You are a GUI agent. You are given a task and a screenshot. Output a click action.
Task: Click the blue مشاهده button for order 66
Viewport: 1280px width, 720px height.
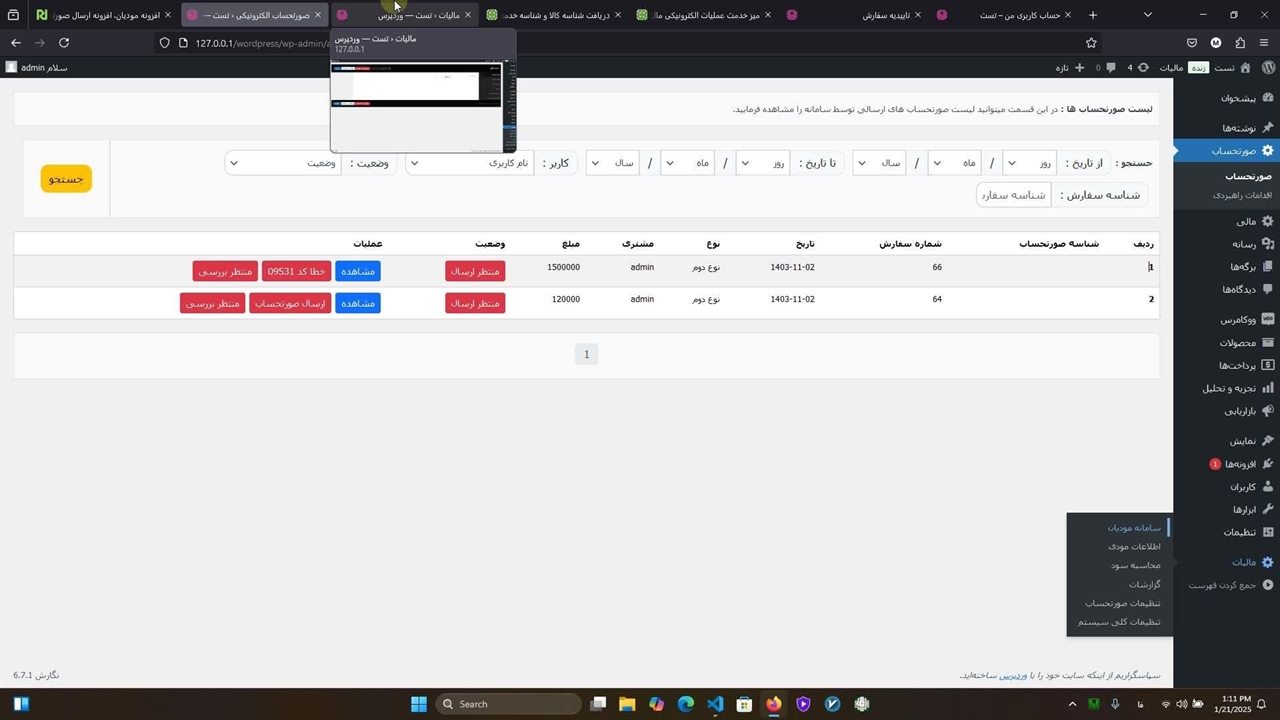(x=358, y=271)
